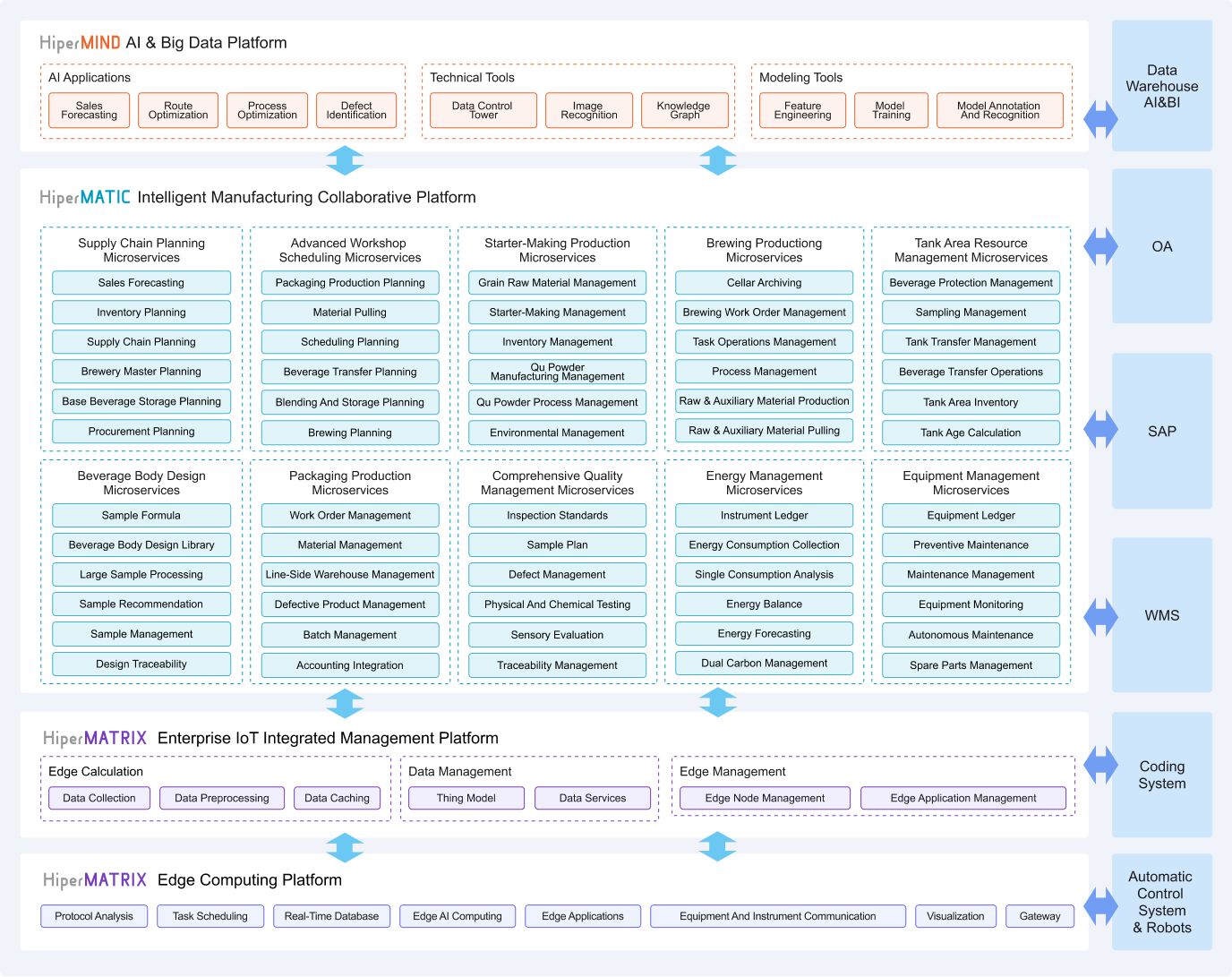This screenshot has height=977, width=1232.
Task: Click Data Preprocessing under Edge Calculation
Action: pos(222,798)
